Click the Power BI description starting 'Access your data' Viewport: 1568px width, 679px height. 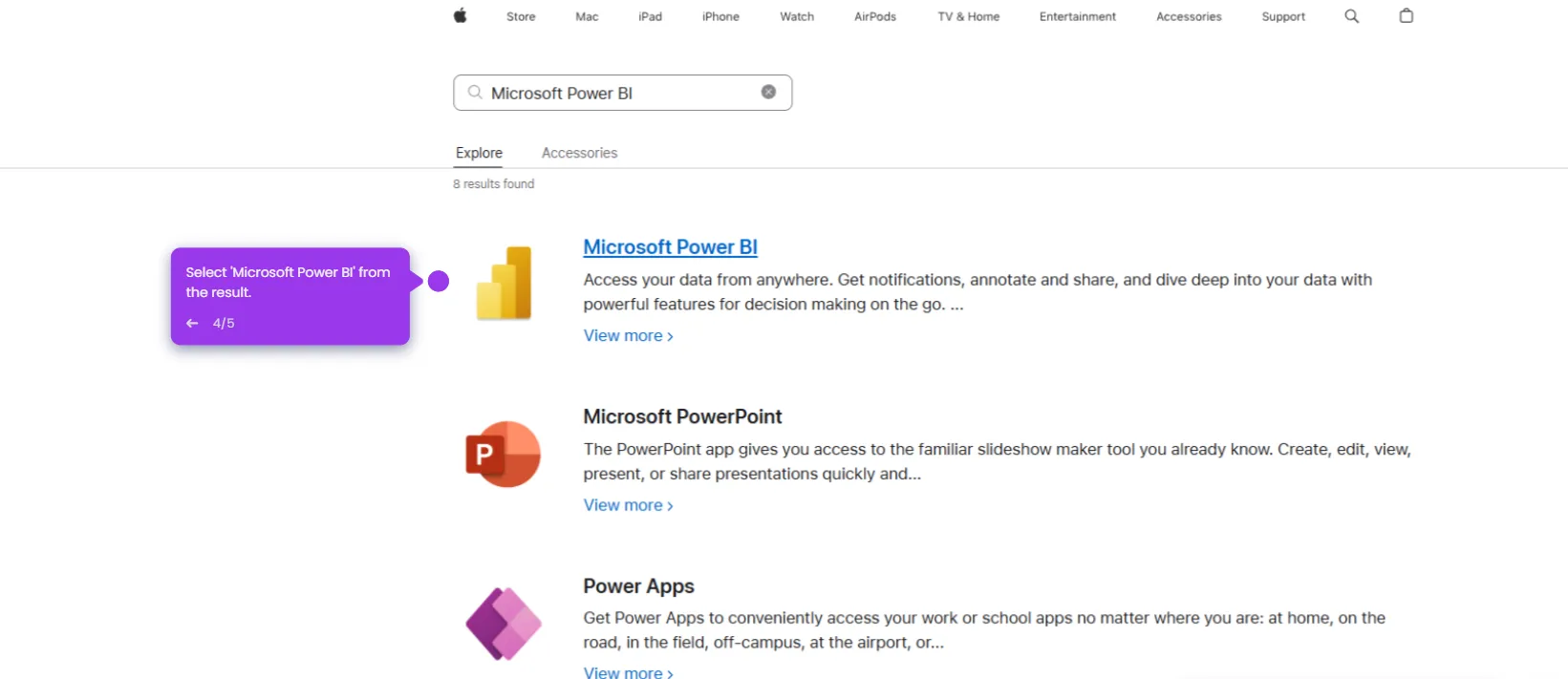point(977,291)
